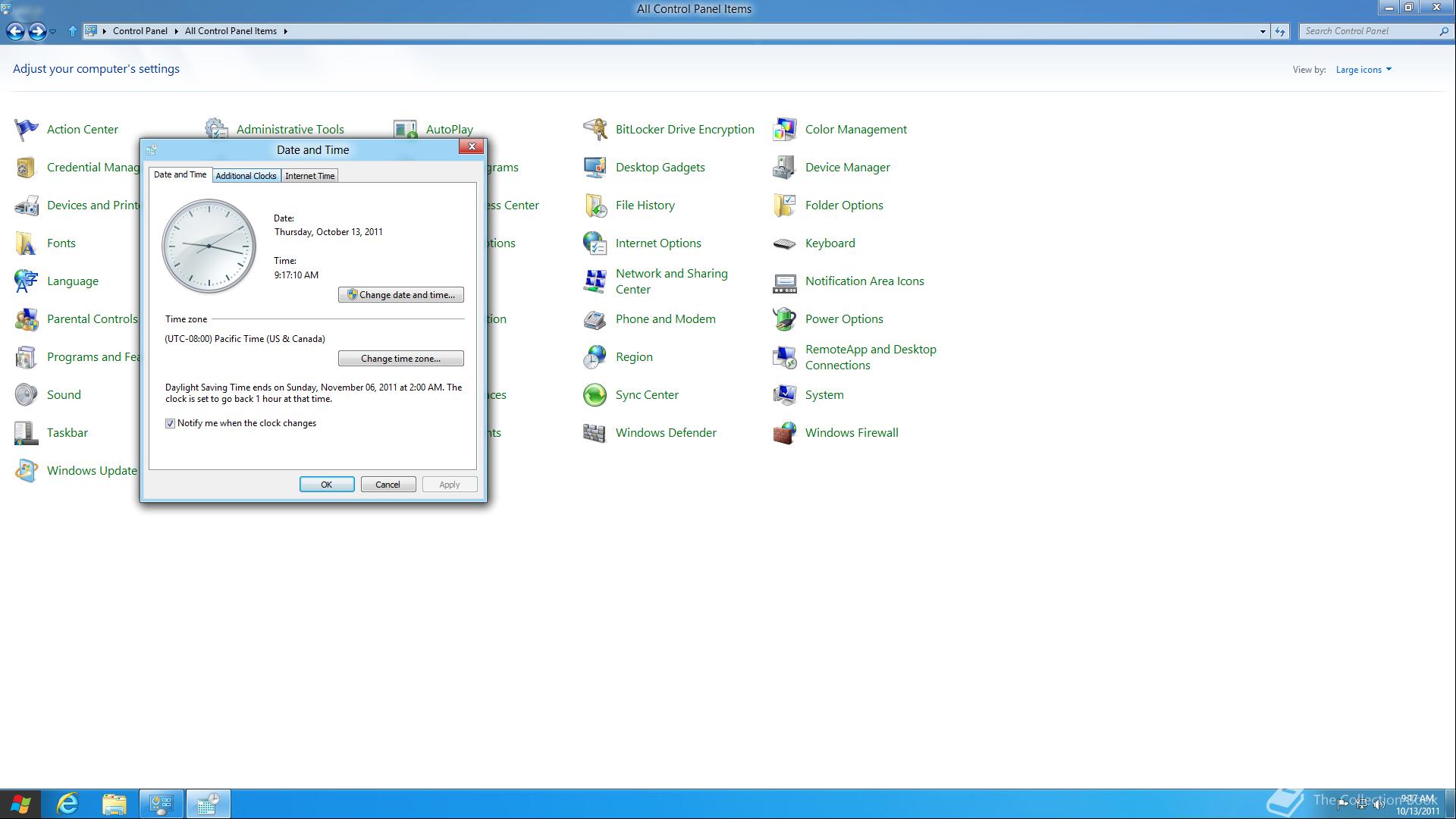
Task: Expand the All Control Panel Items breadcrumb chevron
Action: pos(285,31)
